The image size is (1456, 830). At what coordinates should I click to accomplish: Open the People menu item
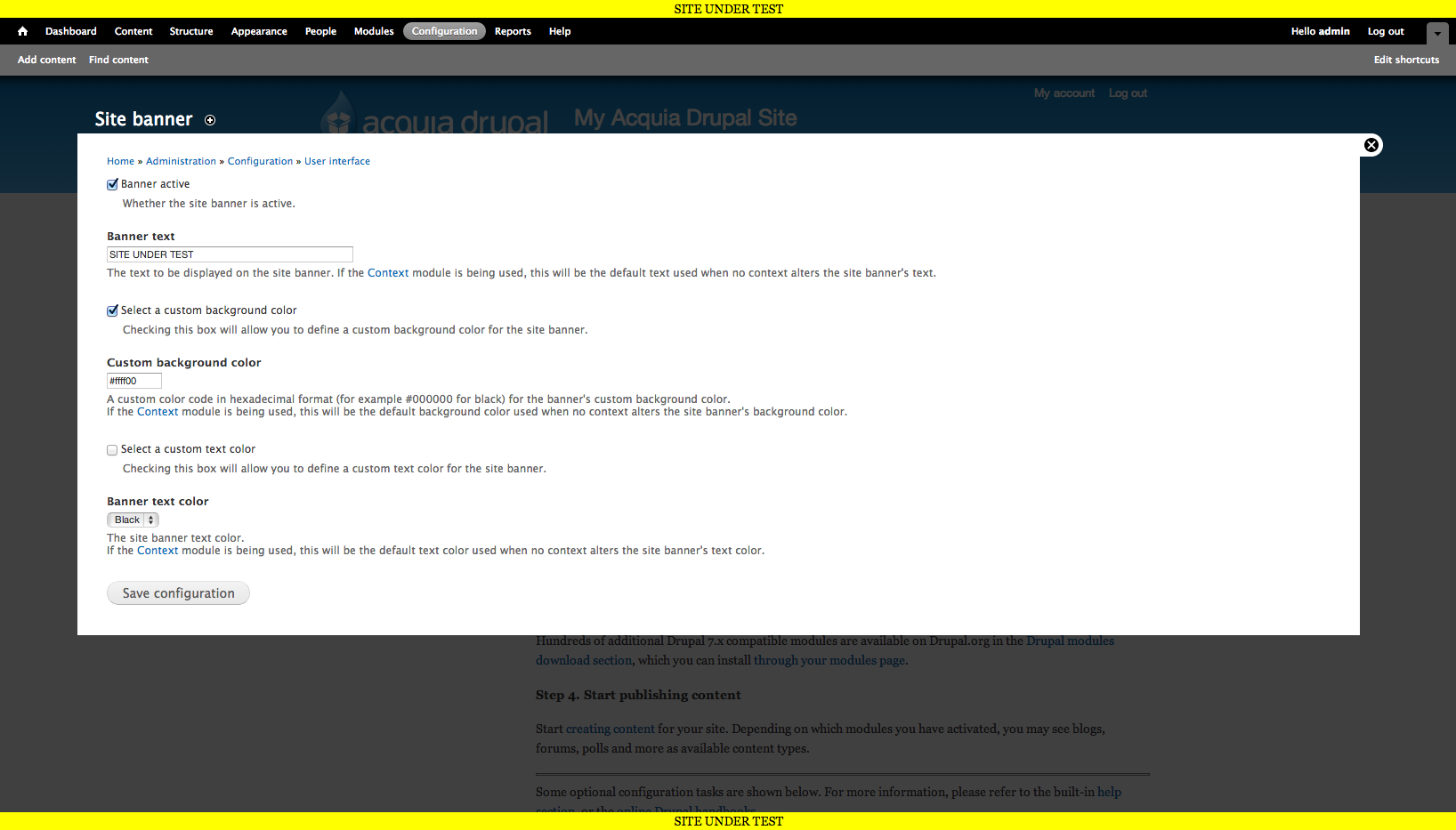tap(320, 31)
